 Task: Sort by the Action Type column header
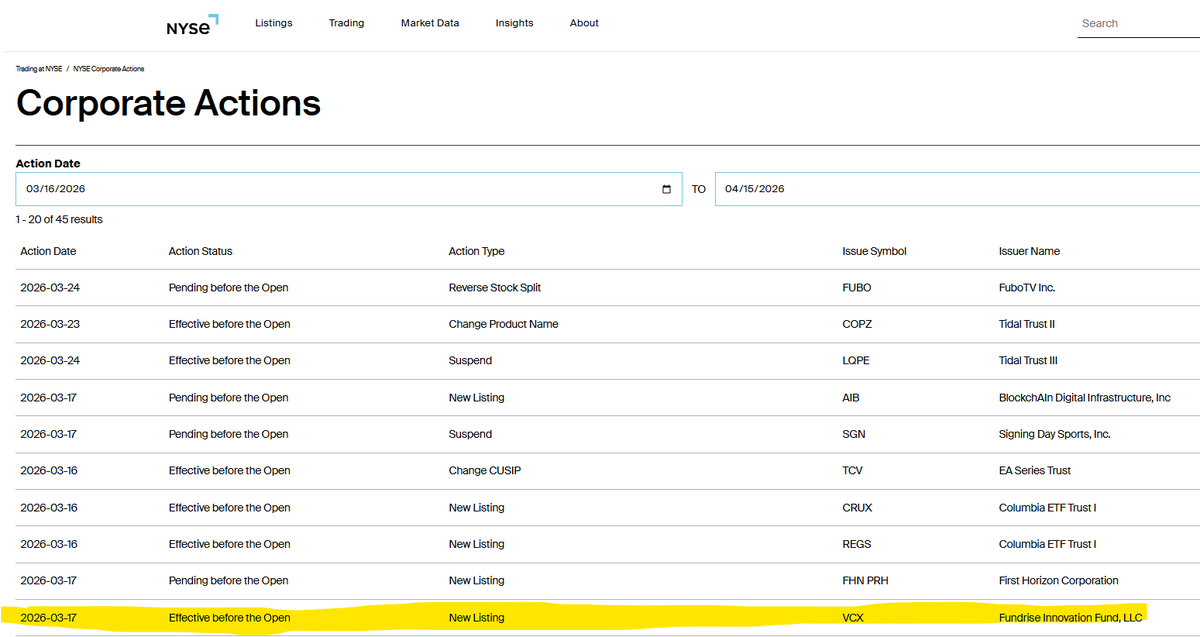coord(476,251)
